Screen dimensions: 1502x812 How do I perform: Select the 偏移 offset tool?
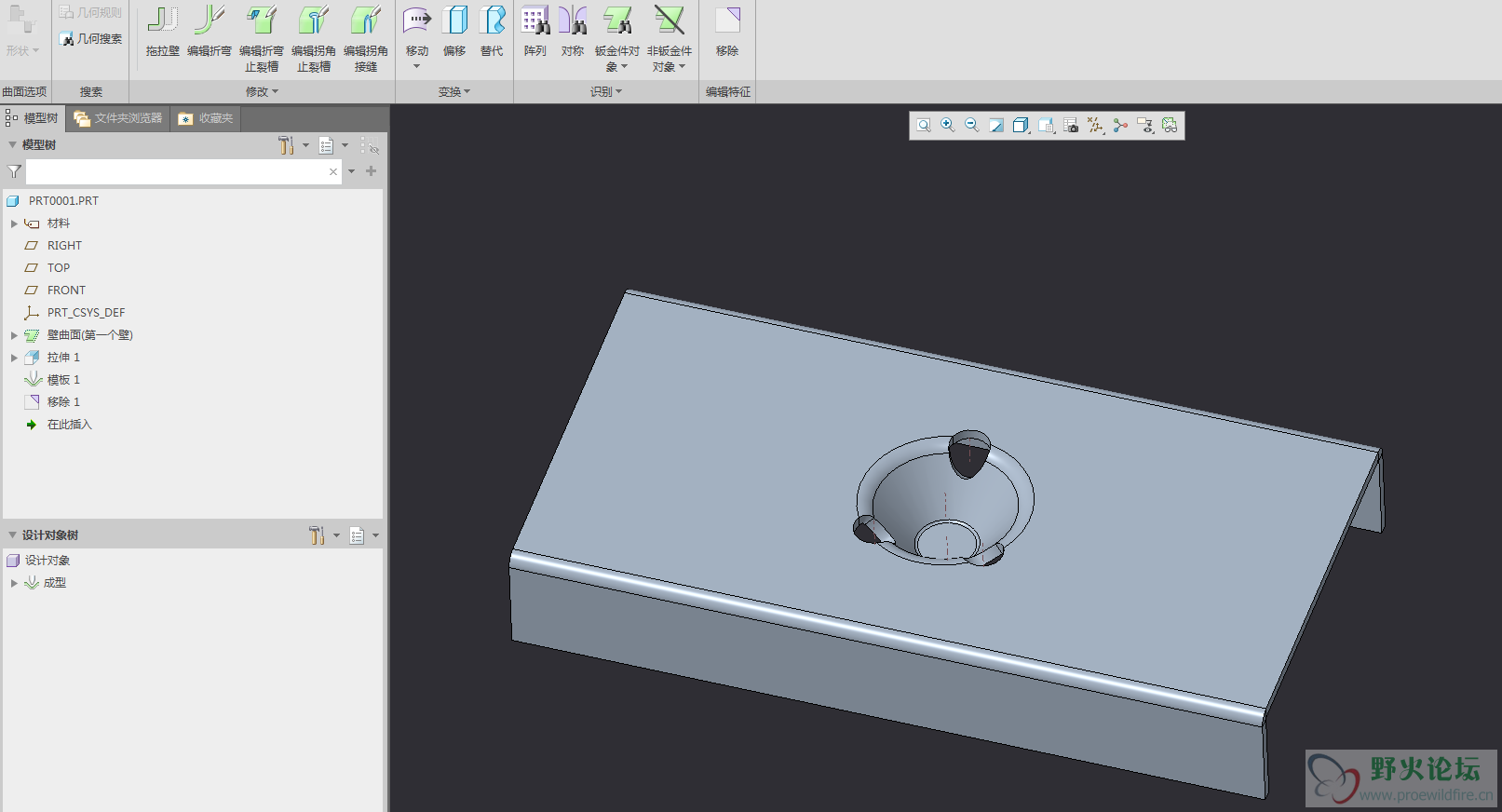pos(454,33)
